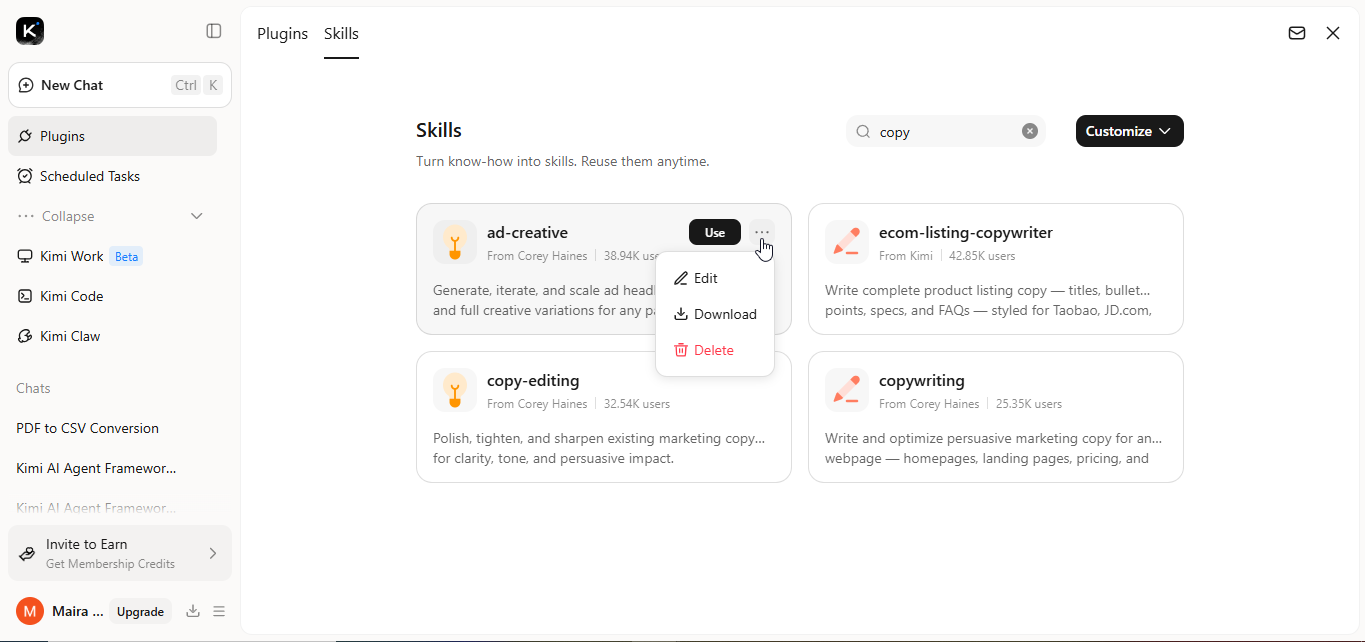This screenshot has width=1365, height=642.
Task: Open the Customize dropdown
Action: pyautogui.click(x=1130, y=131)
